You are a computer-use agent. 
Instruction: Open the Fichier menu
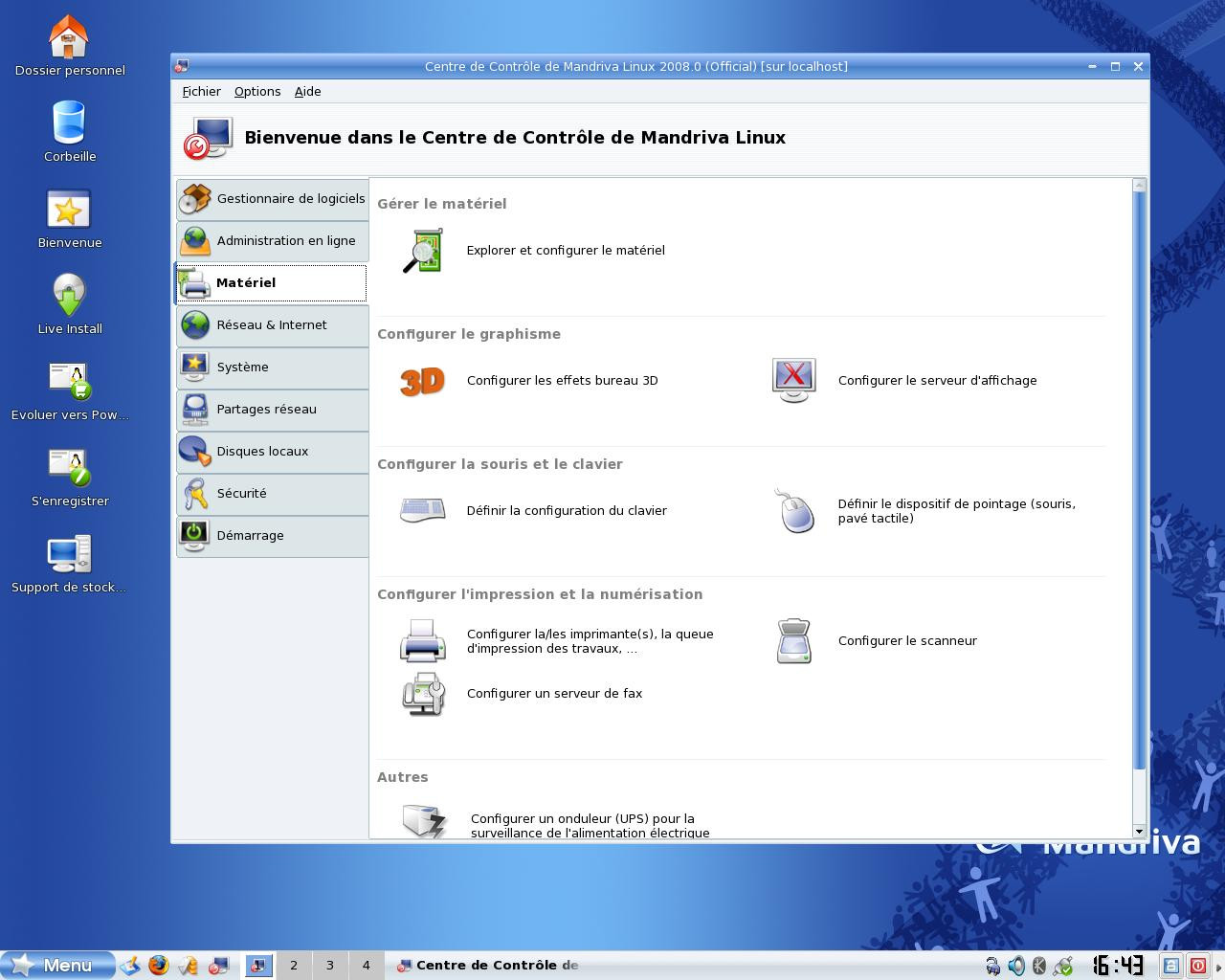click(x=201, y=91)
